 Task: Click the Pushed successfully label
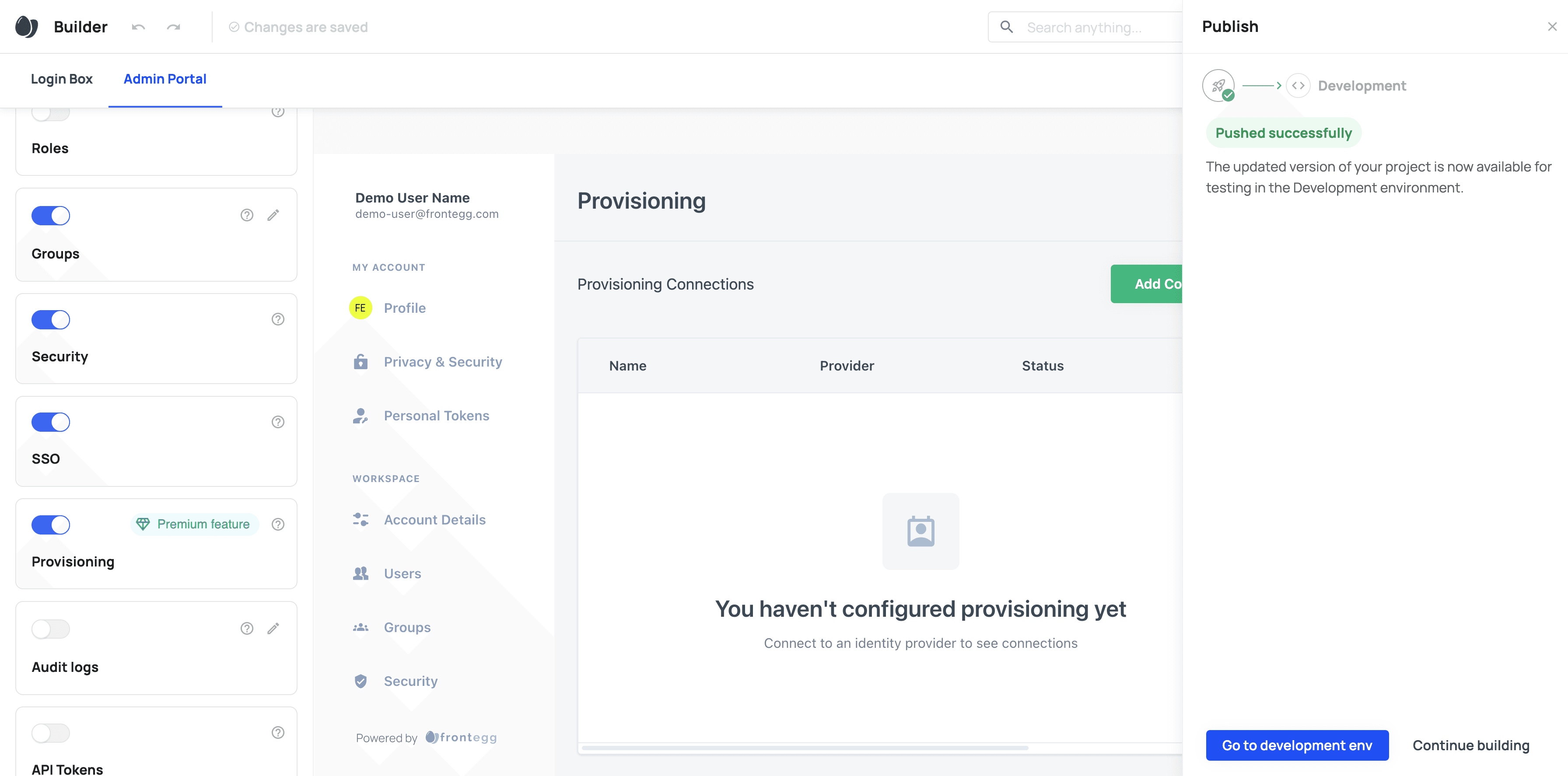pos(1284,133)
